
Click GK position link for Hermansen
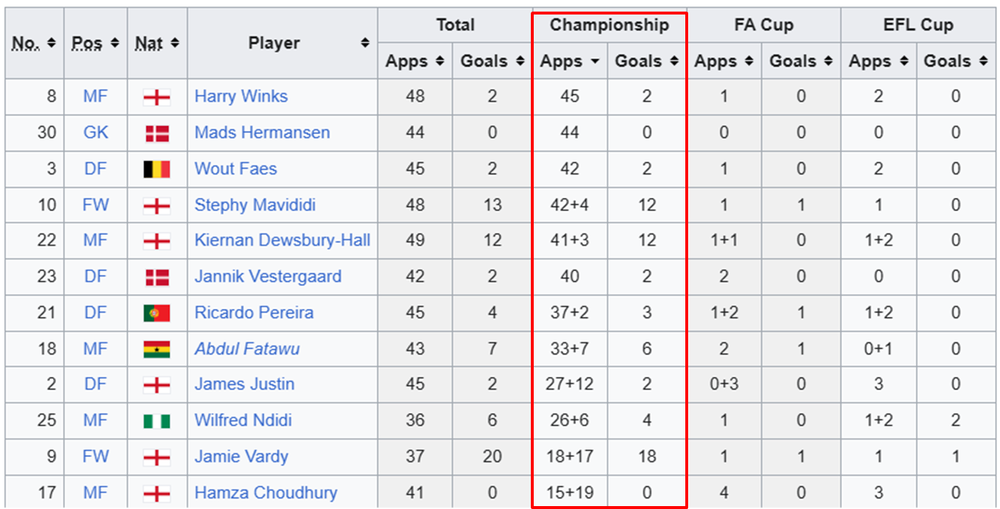click(96, 133)
